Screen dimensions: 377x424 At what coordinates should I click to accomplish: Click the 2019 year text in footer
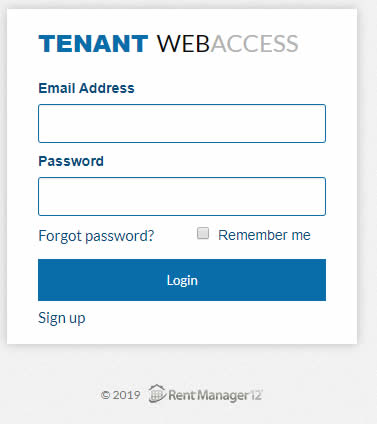pos(126,395)
